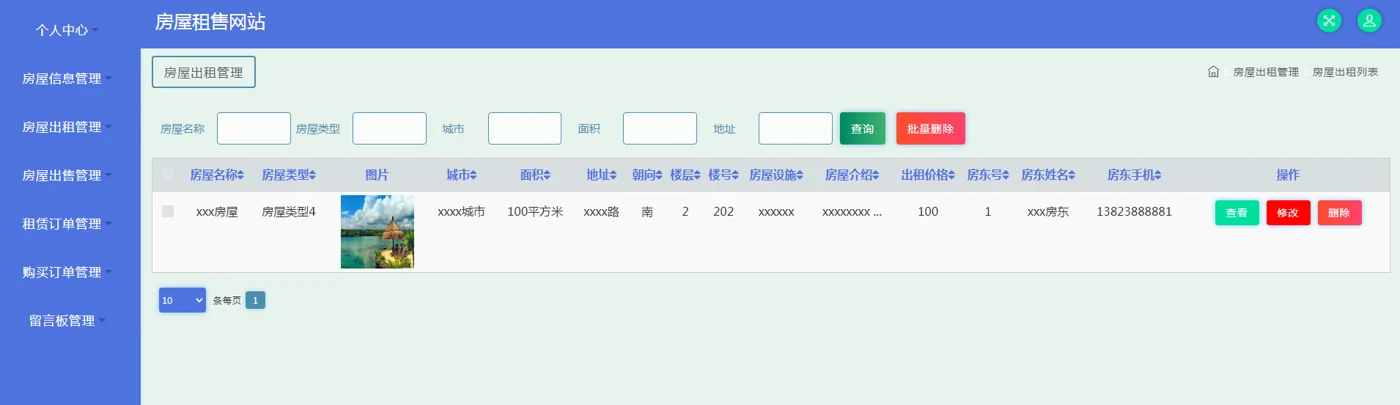Click the truncated 房屋介绍 cell text

point(852,212)
